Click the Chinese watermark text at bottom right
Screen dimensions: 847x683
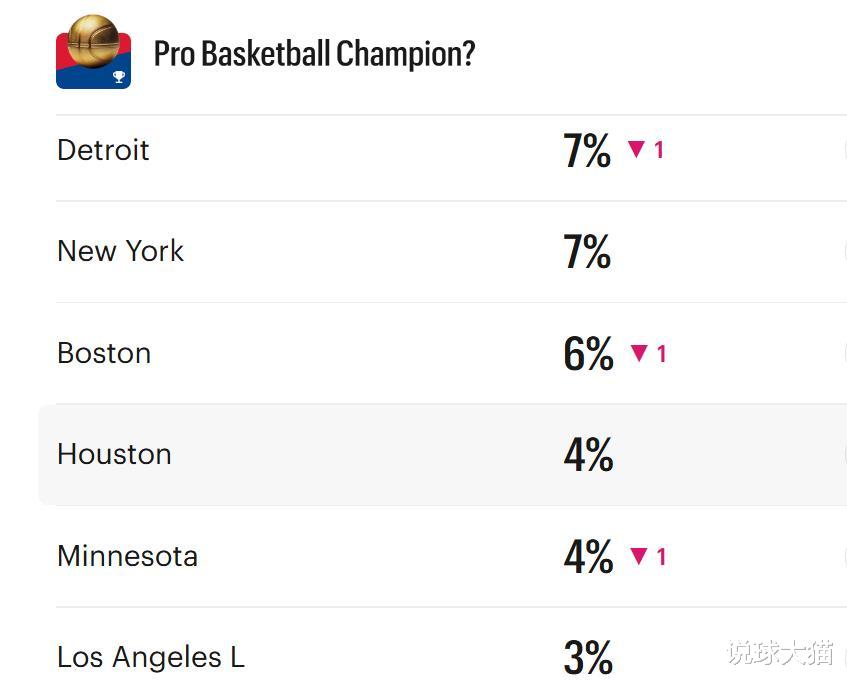tap(780, 653)
